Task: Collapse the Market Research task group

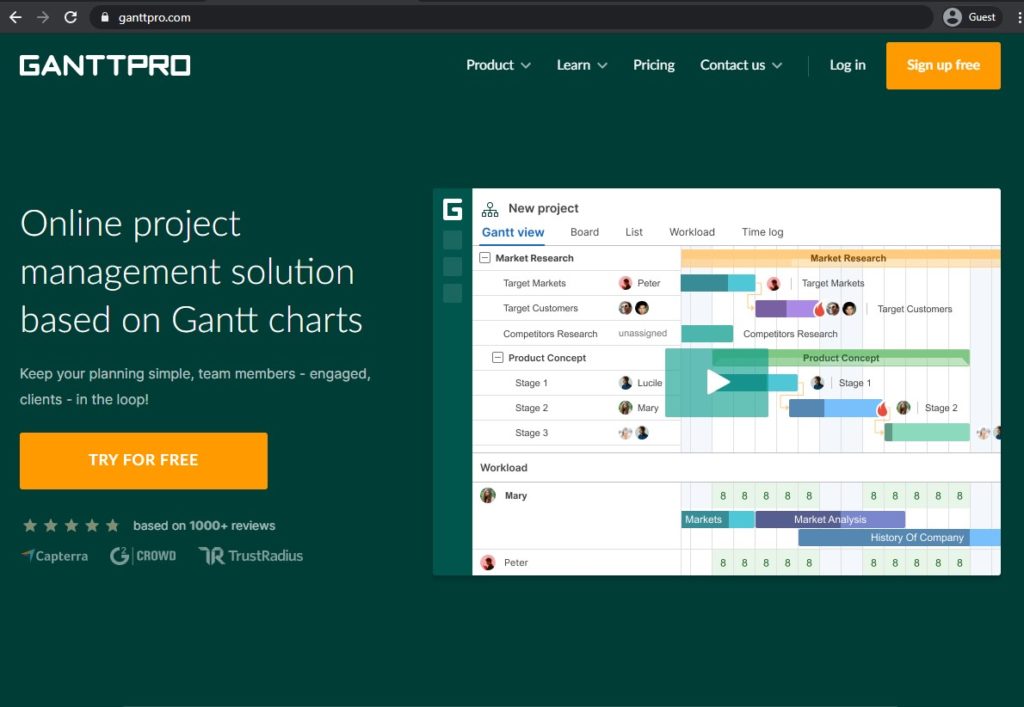Action: click(x=487, y=257)
